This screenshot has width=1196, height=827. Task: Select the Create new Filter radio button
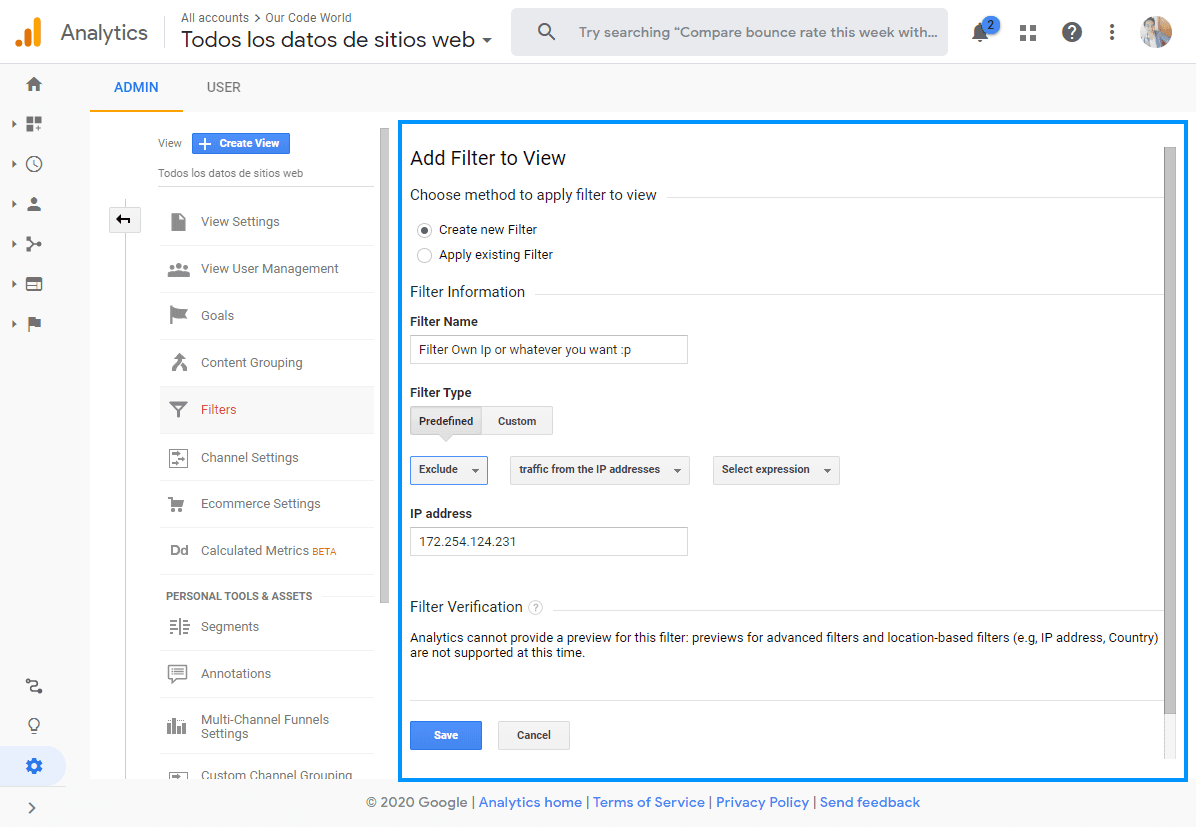(x=424, y=230)
